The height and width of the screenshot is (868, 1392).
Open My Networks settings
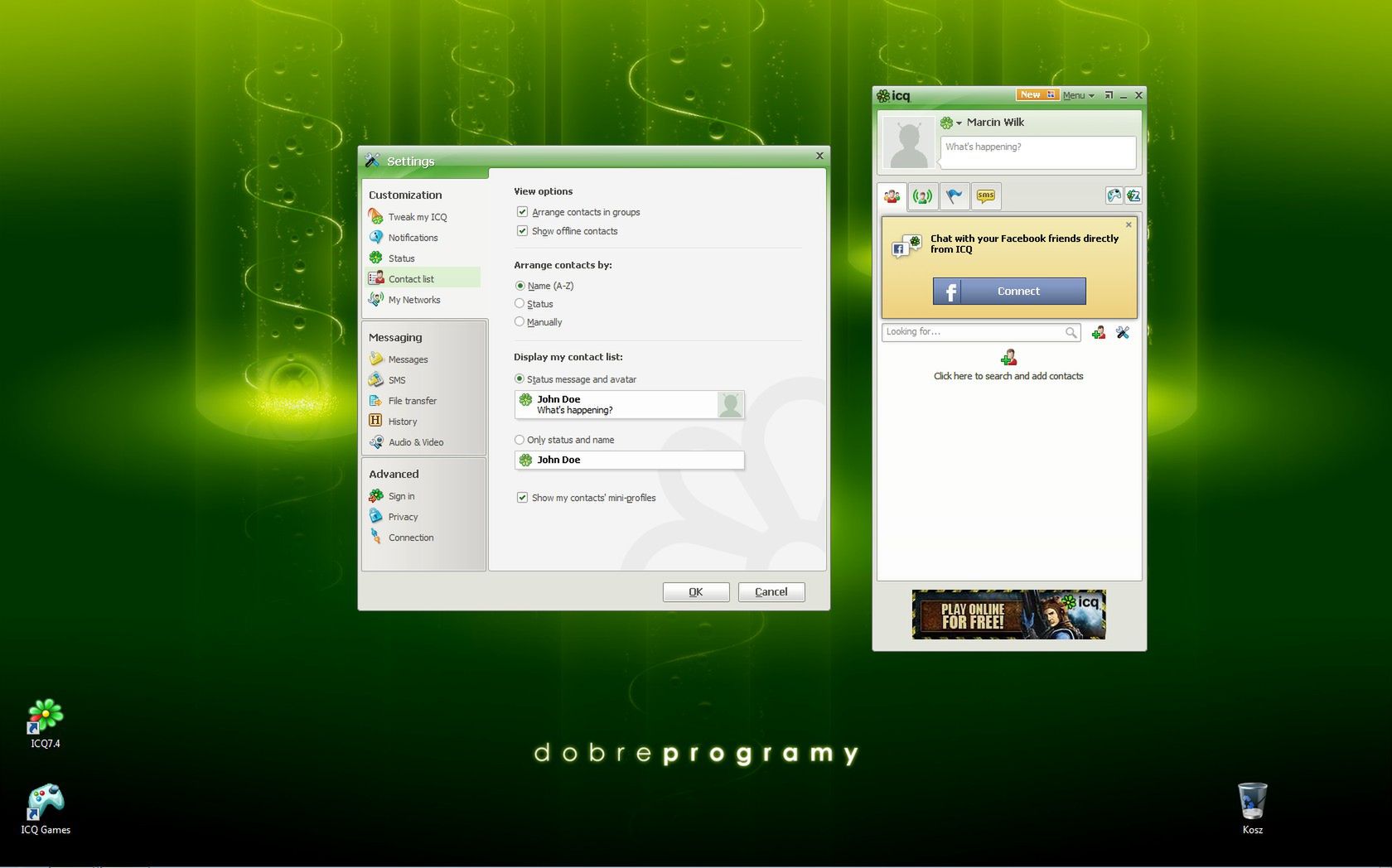(413, 300)
